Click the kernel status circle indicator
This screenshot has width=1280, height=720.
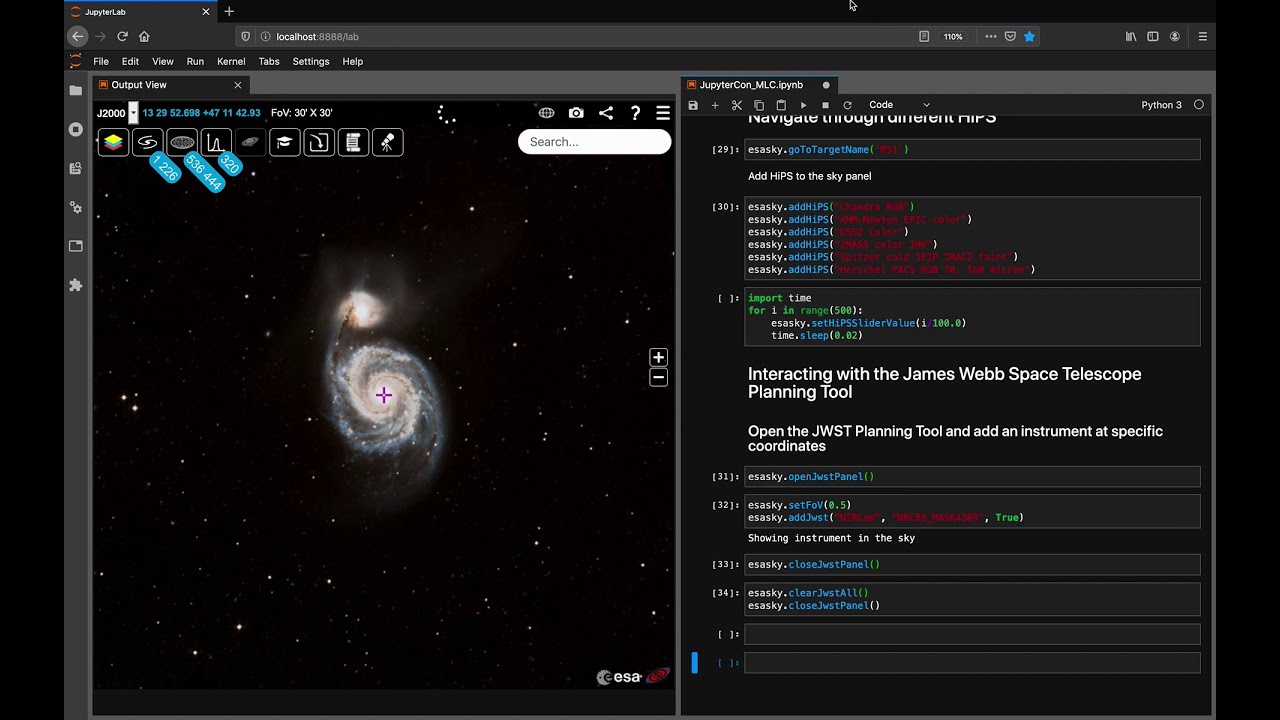(1198, 105)
